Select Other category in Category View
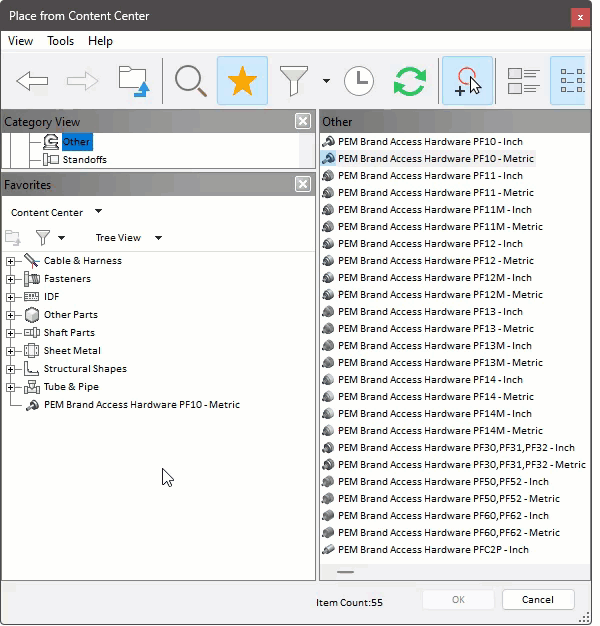The height and width of the screenshot is (626, 600). click(77, 142)
